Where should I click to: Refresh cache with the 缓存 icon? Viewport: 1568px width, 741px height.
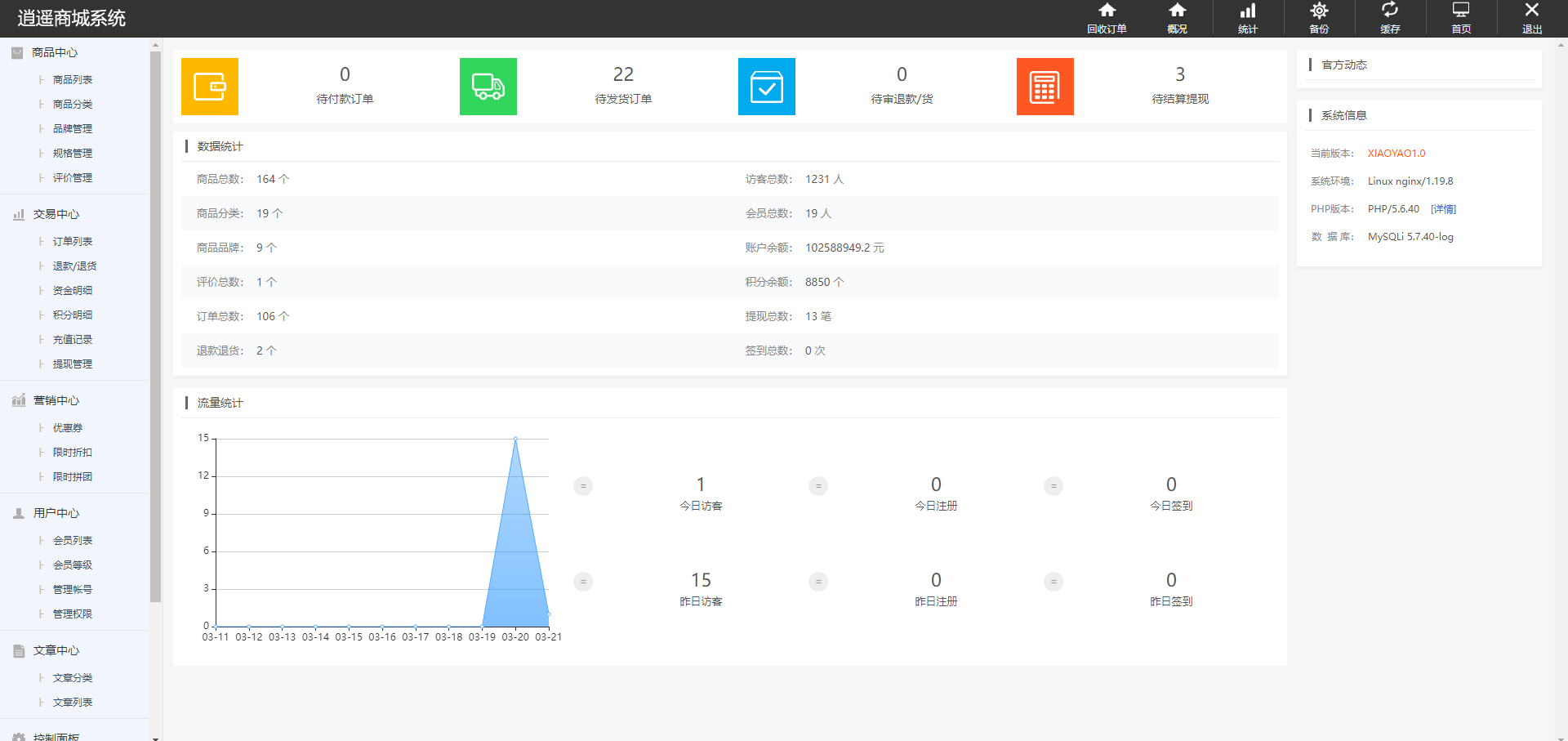click(1390, 18)
